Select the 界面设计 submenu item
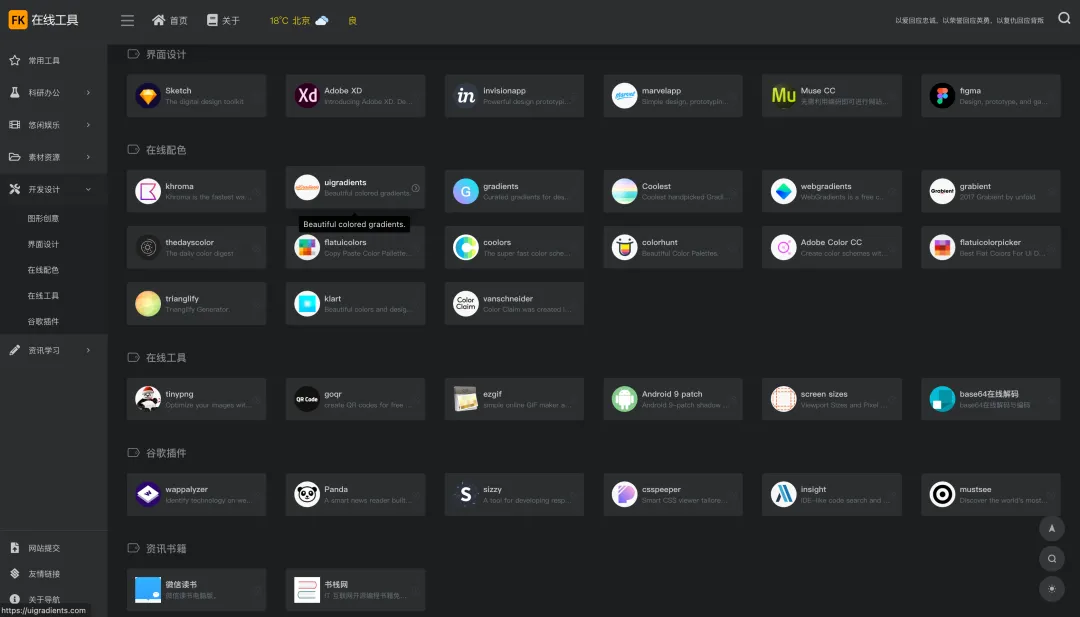Image resolution: width=1080 pixels, height=617 pixels. pyautogui.click(x=43, y=244)
